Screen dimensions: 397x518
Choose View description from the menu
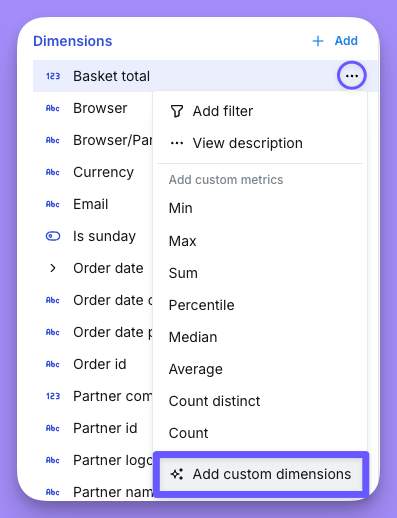click(x=260, y=143)
